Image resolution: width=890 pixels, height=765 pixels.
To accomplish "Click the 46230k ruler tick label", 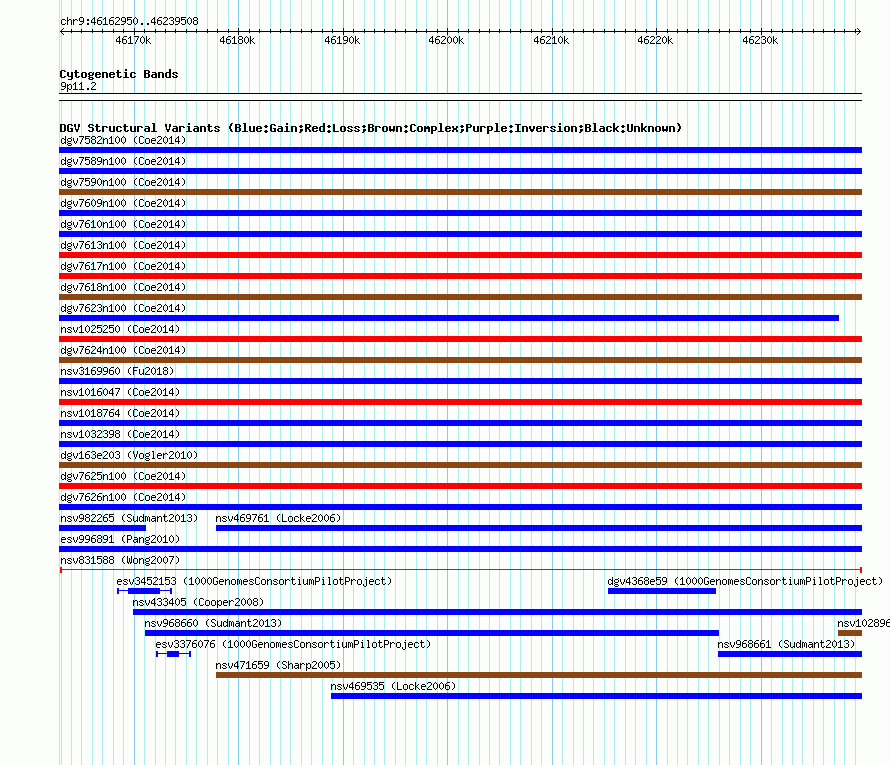I will (760, 40).
